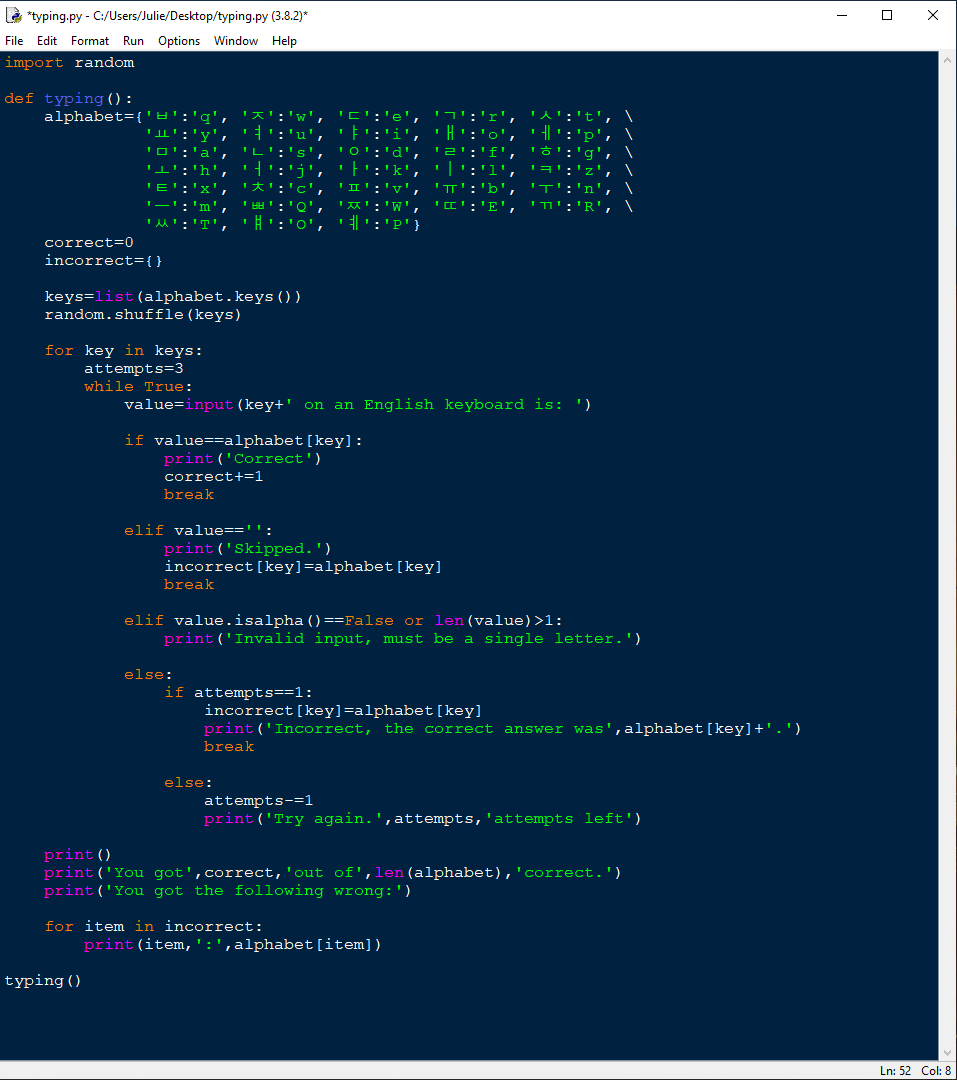Open the File menu
The height and width of the screenshot is (1080, 957).
[14, 41]
